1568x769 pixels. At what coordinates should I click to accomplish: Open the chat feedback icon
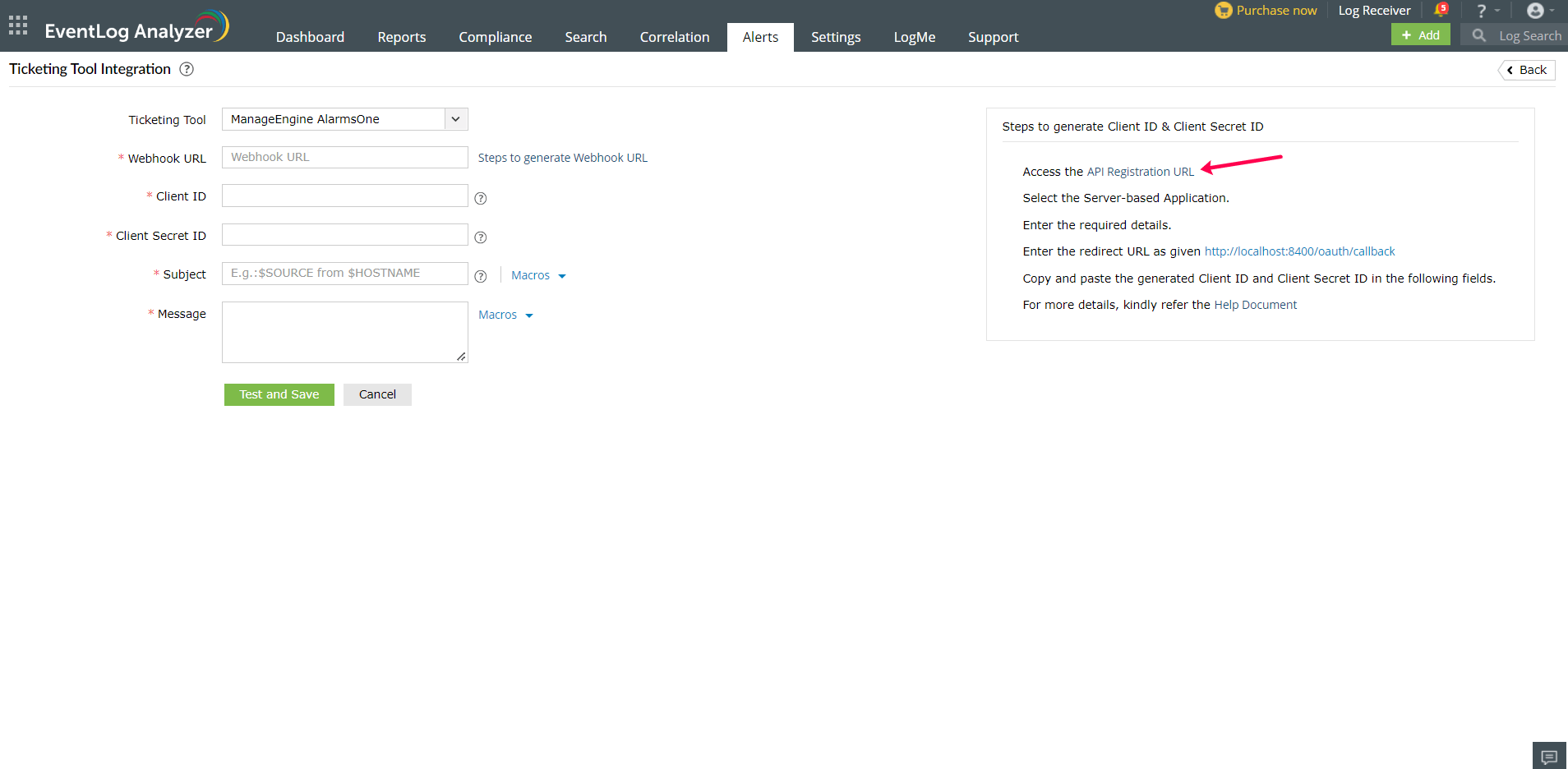pyautogui.click(x=1549, y=756)
